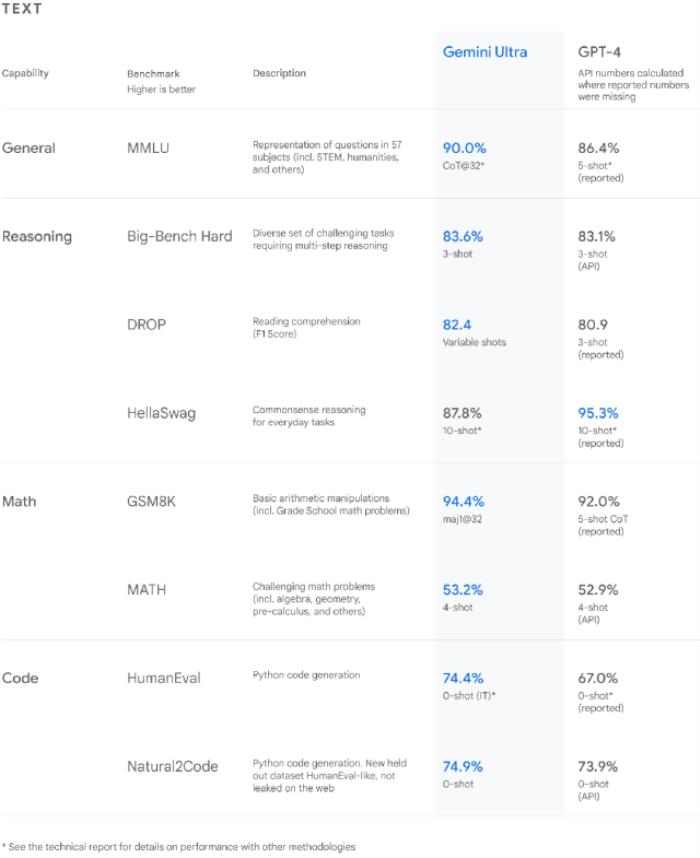The height and width of the screenshot is (858, 700).
Task: Click the Reasoning capability label
Action: [x=37, y=236]
